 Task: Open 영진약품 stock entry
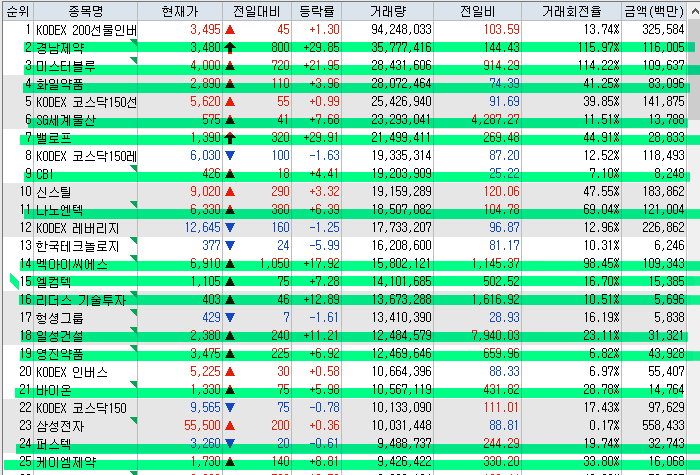click(60, 354)
